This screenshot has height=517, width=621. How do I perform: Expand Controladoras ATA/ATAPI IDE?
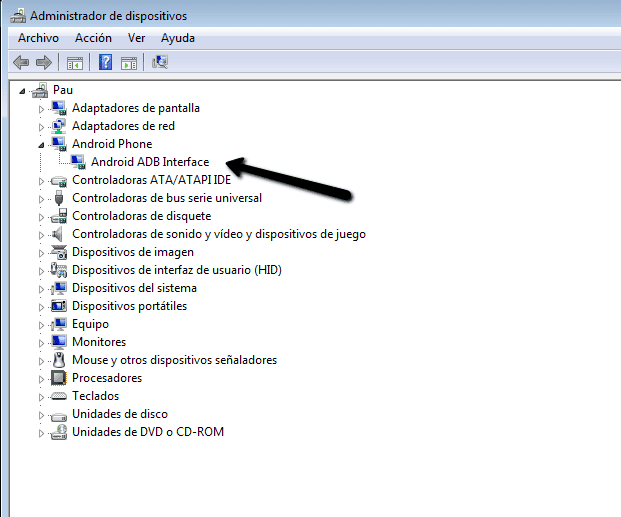41,181
